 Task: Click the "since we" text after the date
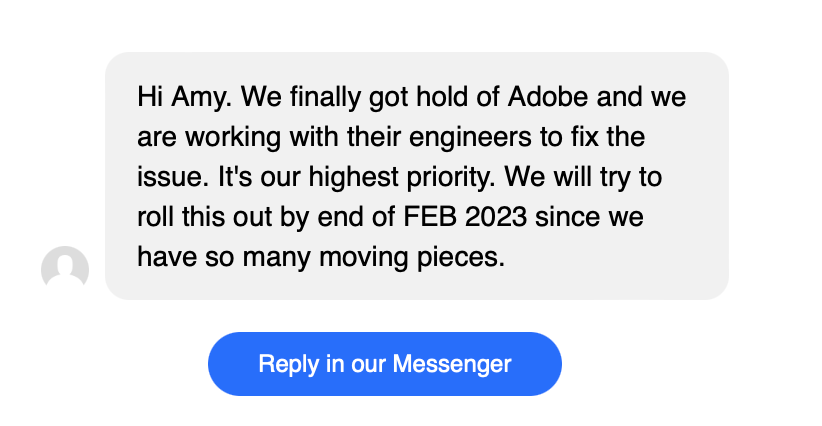[x=589, y=216]
